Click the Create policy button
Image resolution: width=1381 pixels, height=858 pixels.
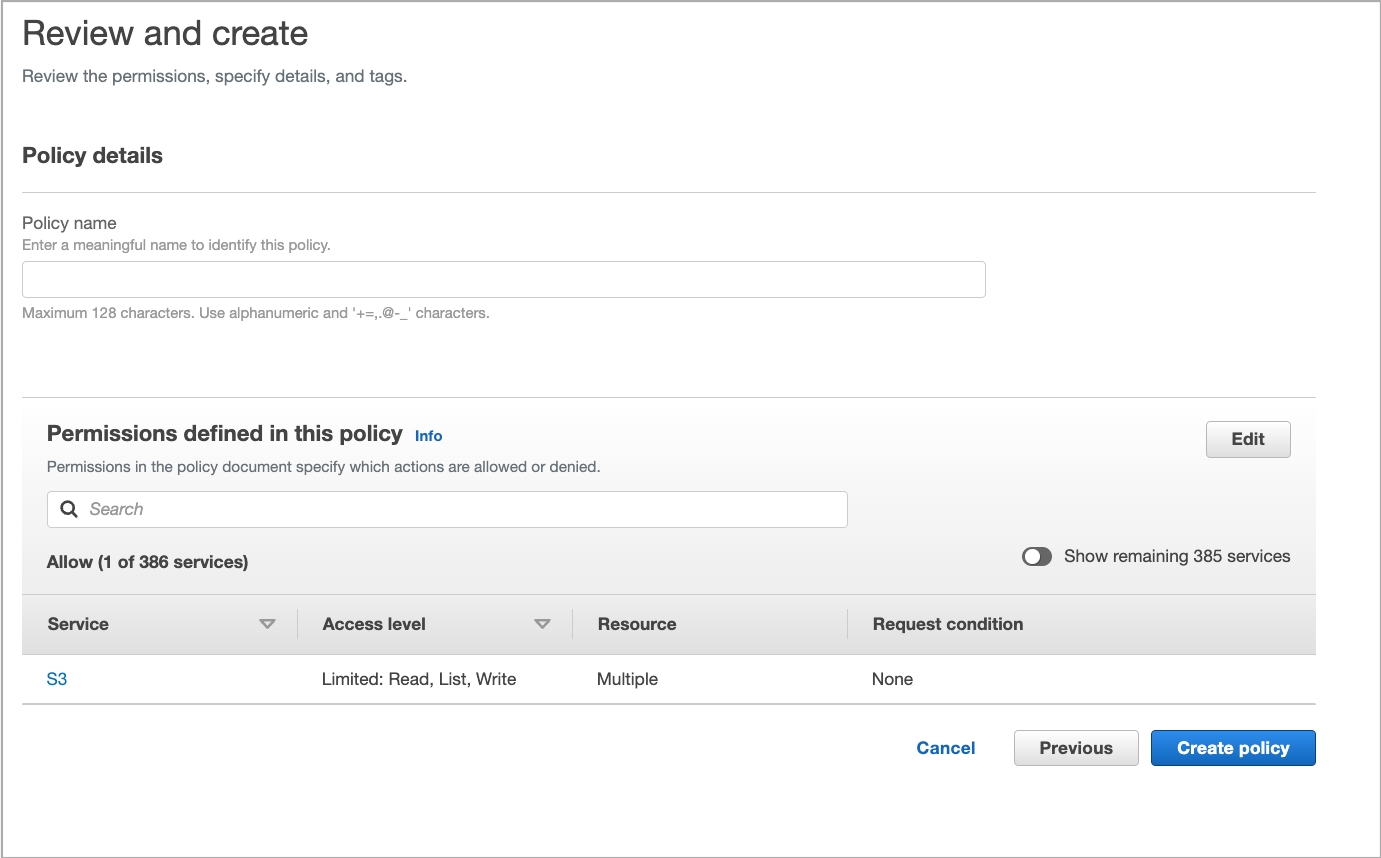(x=1233, y=747)
